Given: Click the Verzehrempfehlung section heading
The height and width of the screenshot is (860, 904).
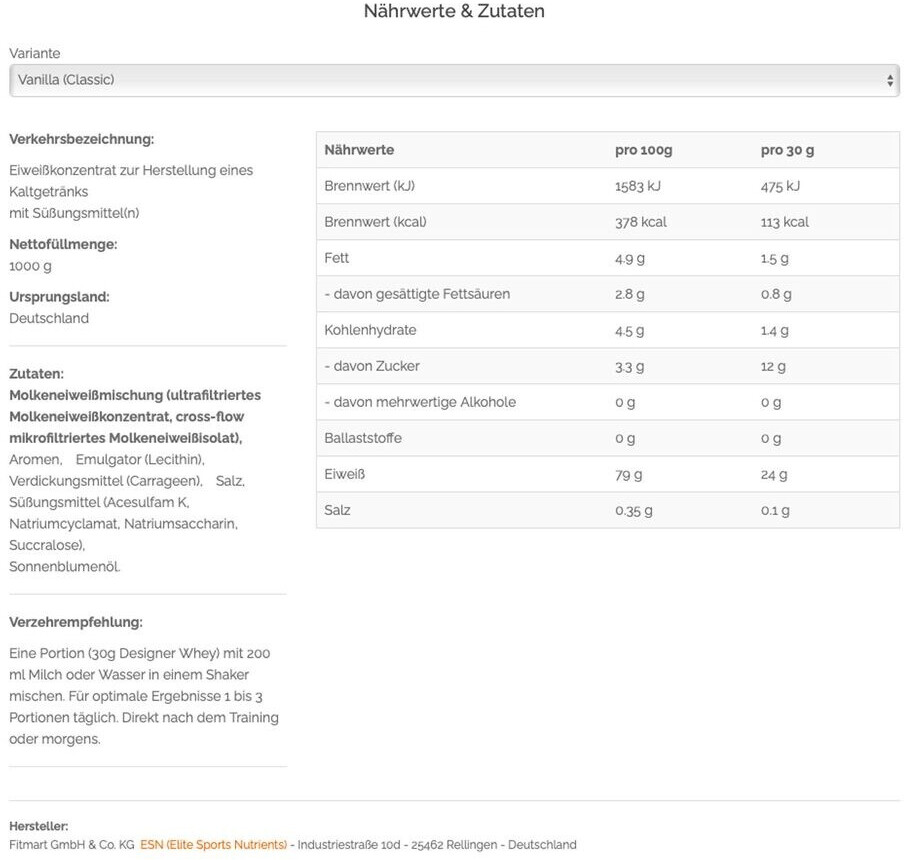Looking at the screenshot, I should pos(76,622).
